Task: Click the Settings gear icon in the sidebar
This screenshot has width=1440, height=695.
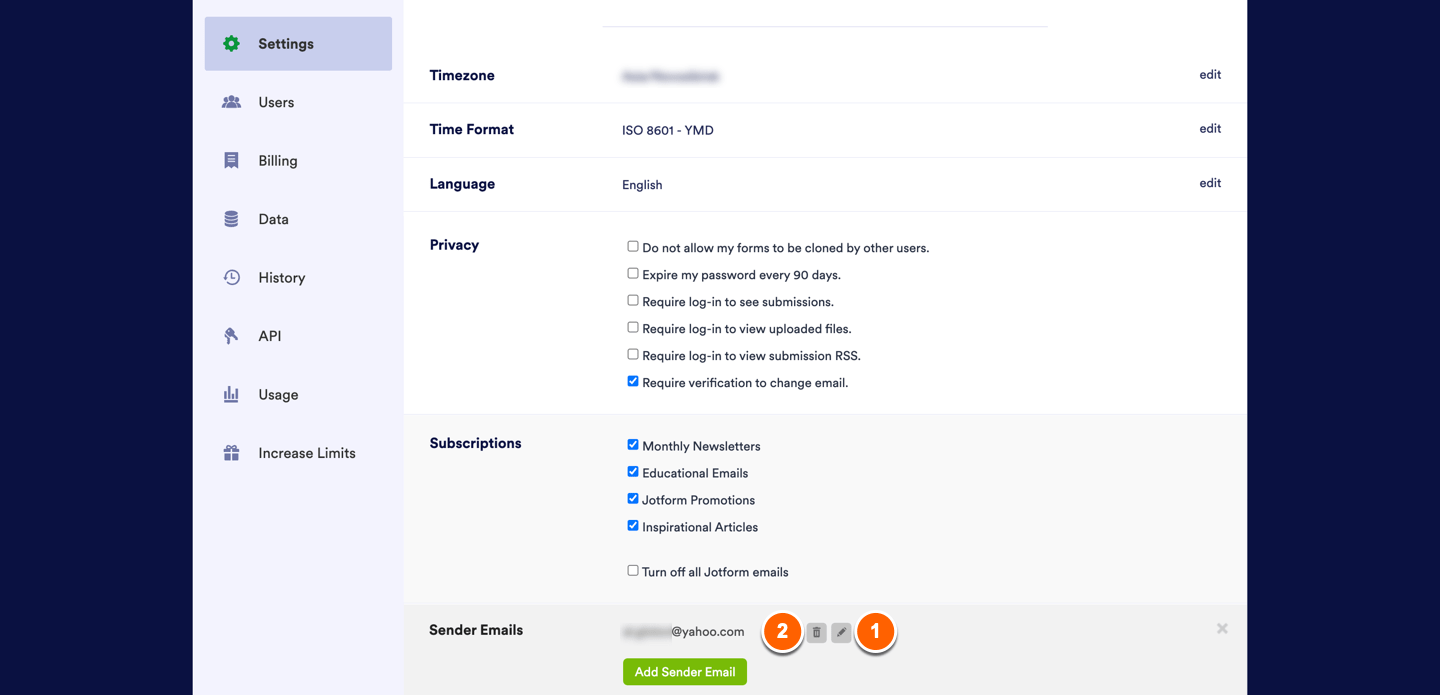Action: point(232,44)
